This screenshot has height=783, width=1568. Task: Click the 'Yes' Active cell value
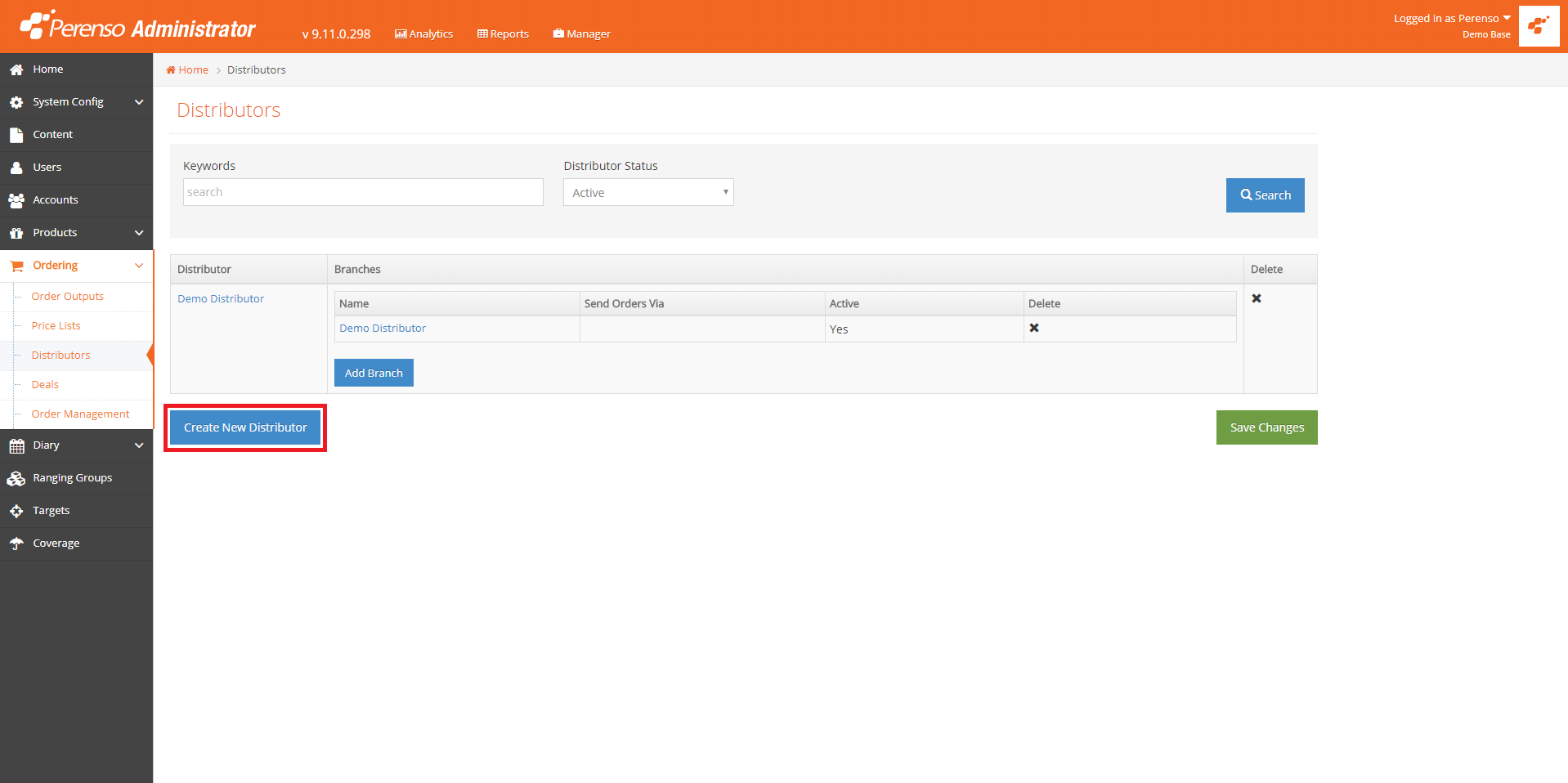(839, 329)
